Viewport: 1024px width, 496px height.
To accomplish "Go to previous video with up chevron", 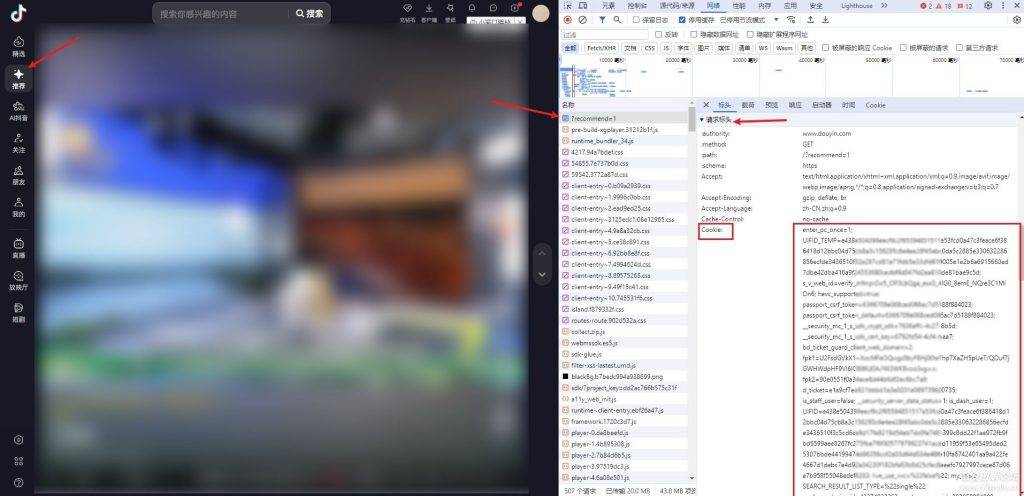I will 542,253.
